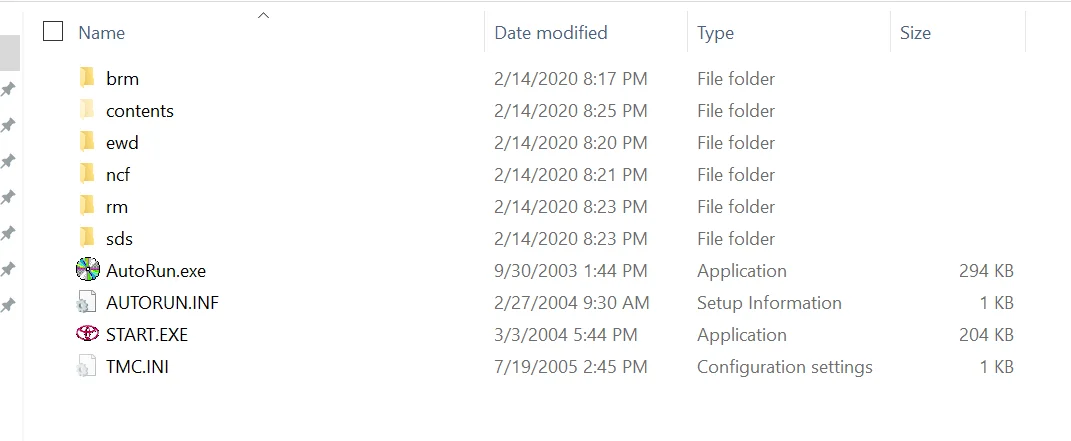Click the AUTORUN.INF setup file icon
Image resolution: width=1071 pixels, height=441 pixels.
pos(87,302)
